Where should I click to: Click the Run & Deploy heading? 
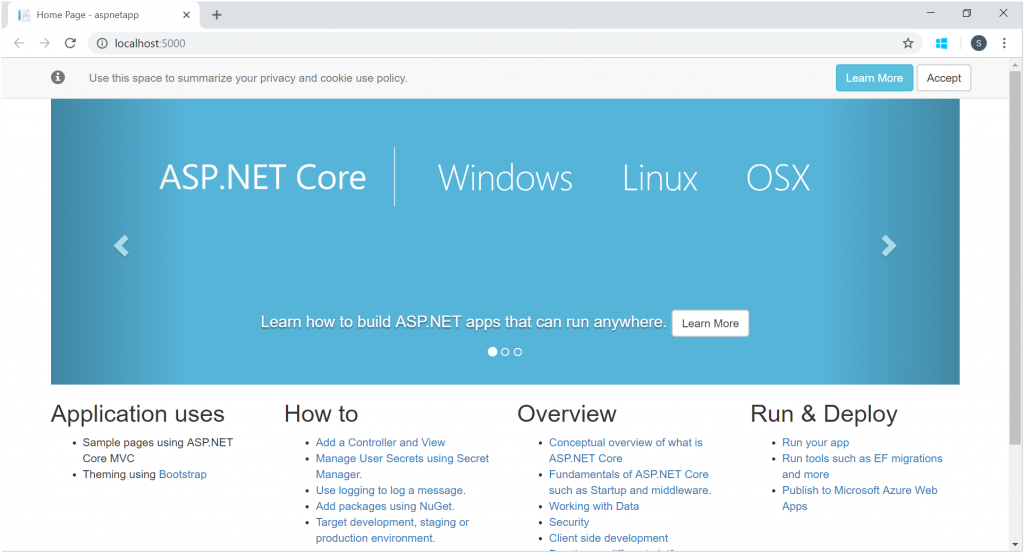point(824,415)
